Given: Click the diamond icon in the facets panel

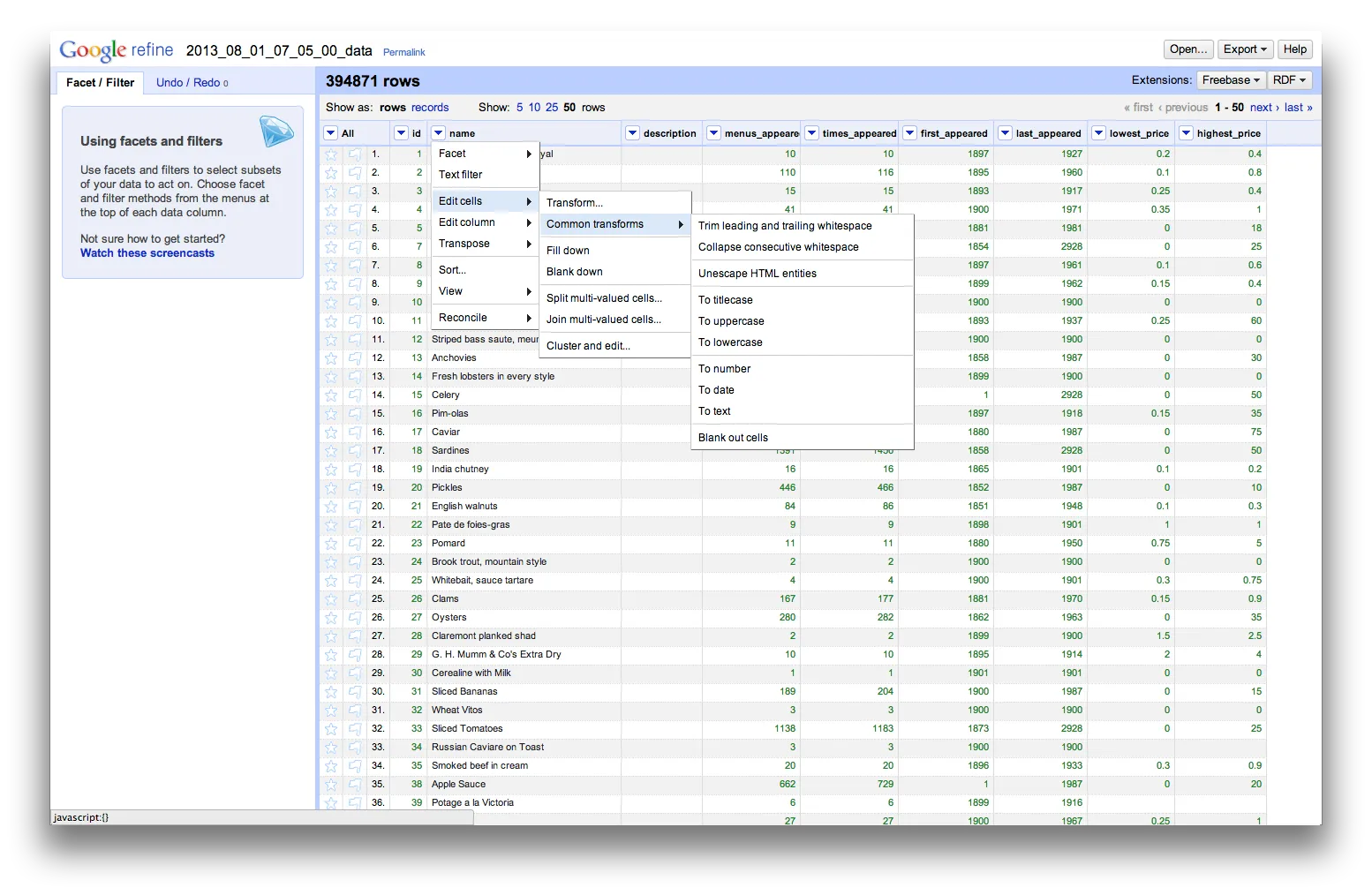Looking at the screenshot, I should click(276, 132).
